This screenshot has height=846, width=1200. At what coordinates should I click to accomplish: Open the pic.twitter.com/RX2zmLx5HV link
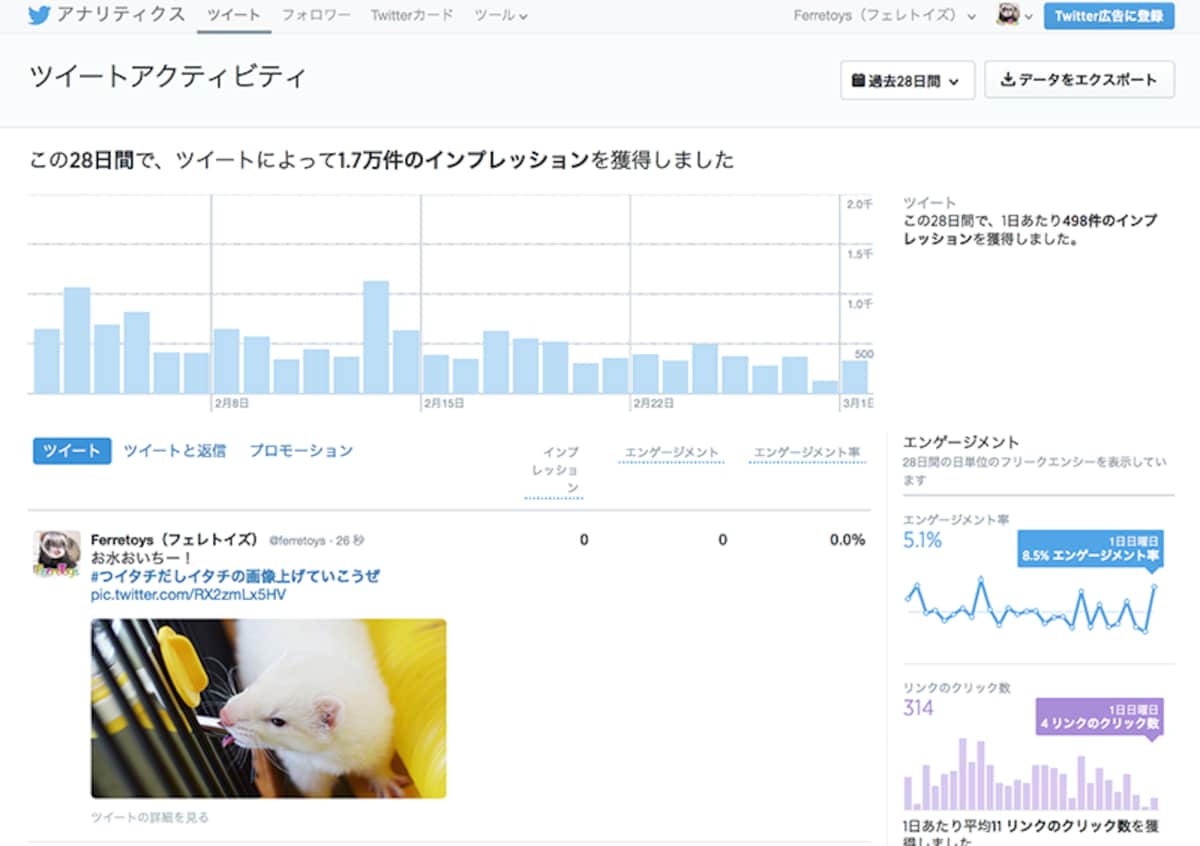pos(188,594)
